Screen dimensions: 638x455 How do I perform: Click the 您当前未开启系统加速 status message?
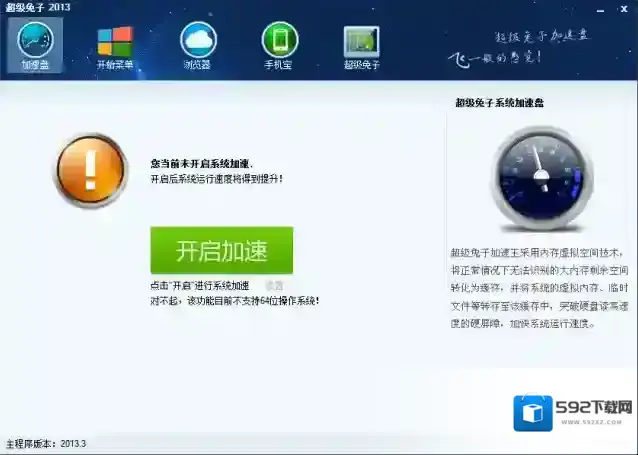tap(201, 163)
